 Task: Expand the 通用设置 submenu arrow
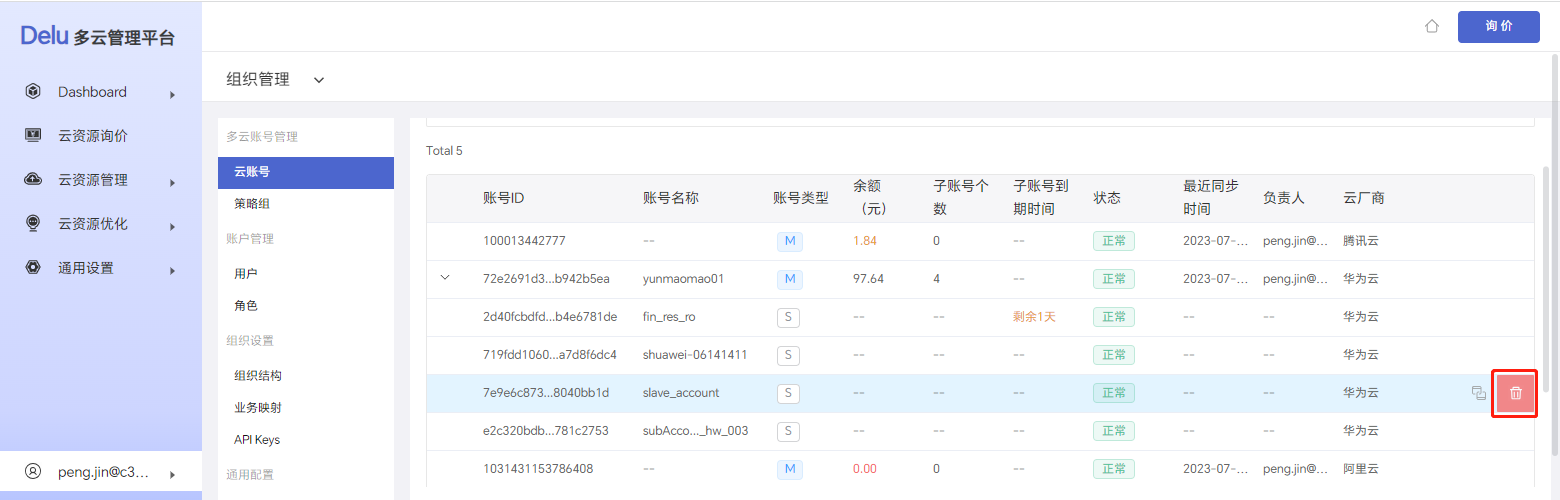172,270
